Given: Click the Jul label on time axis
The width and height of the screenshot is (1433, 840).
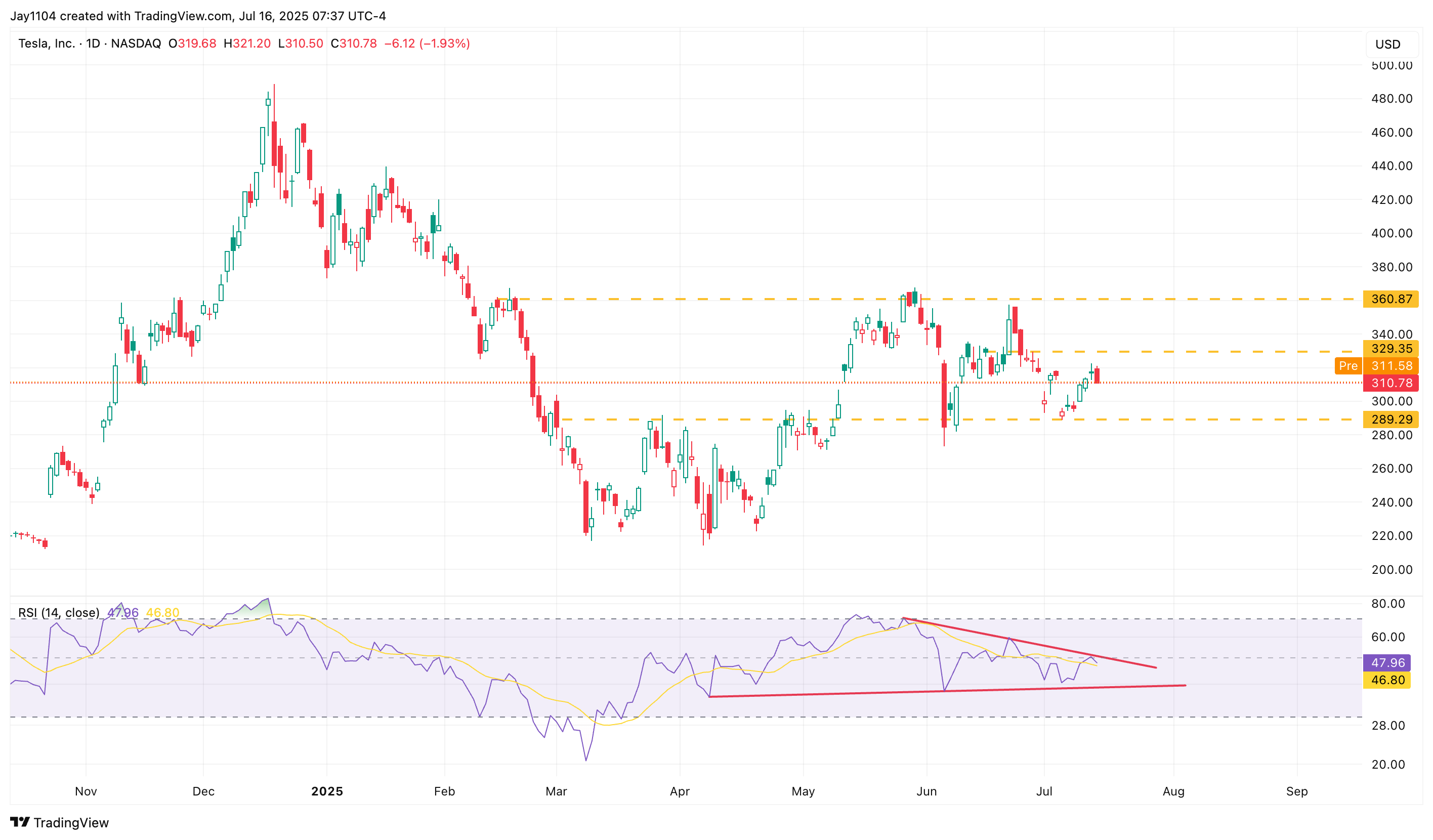Looking at the screenshot, I should (1044, 791).
